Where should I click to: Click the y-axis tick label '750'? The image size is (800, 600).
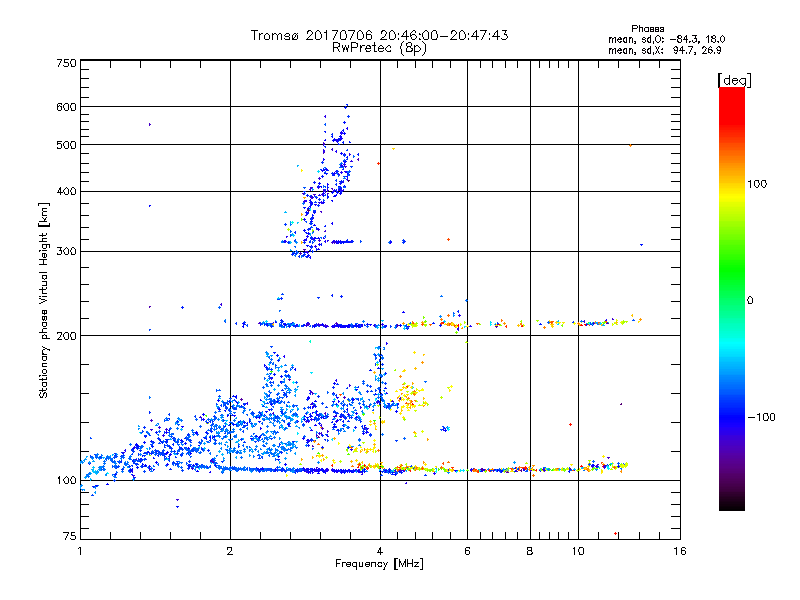pyautogui.click(x=67, y=63)
